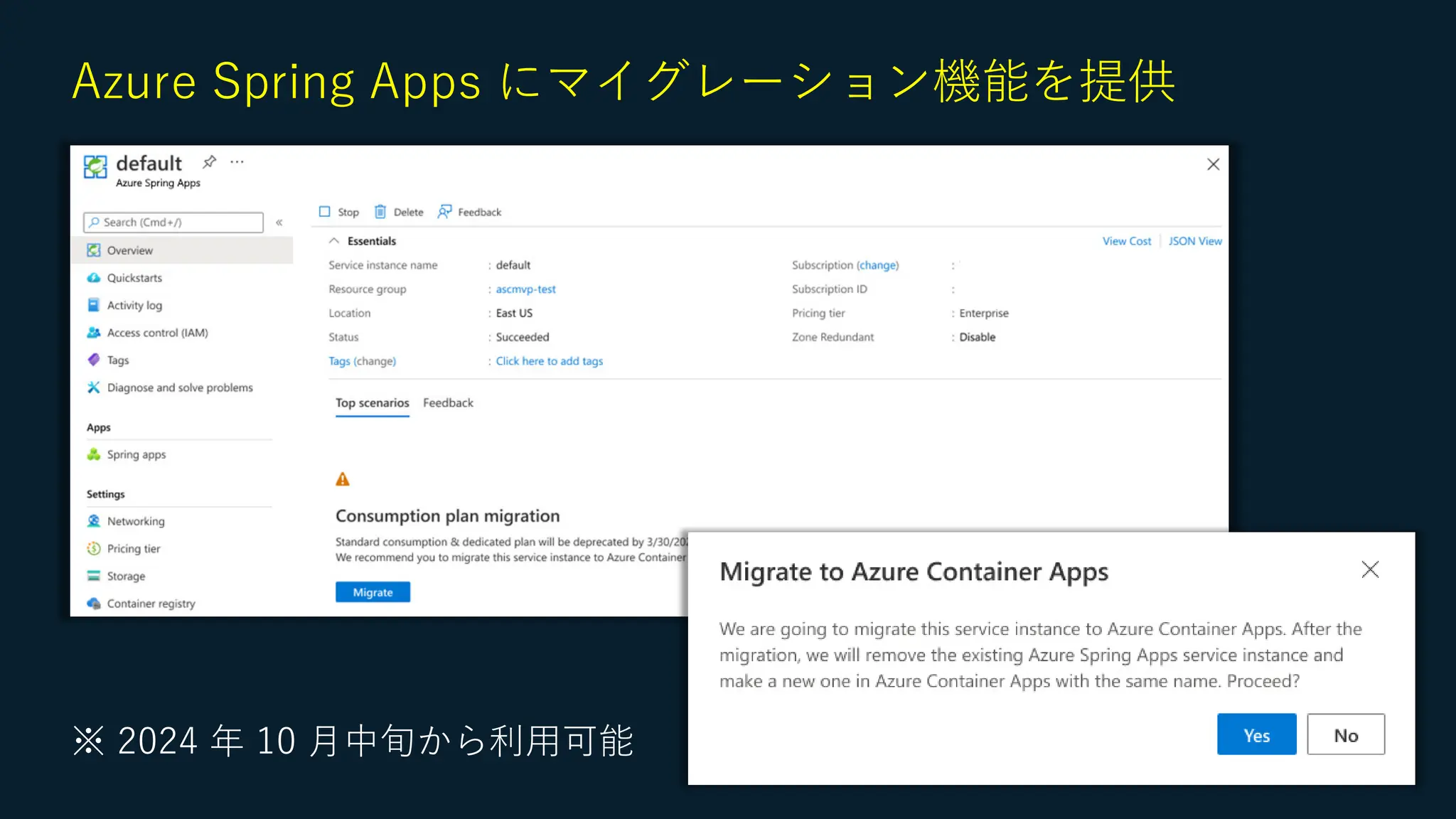Open Spring apps under Apps
Screen dimensions: 1456x819
click(x=136, y=454)
